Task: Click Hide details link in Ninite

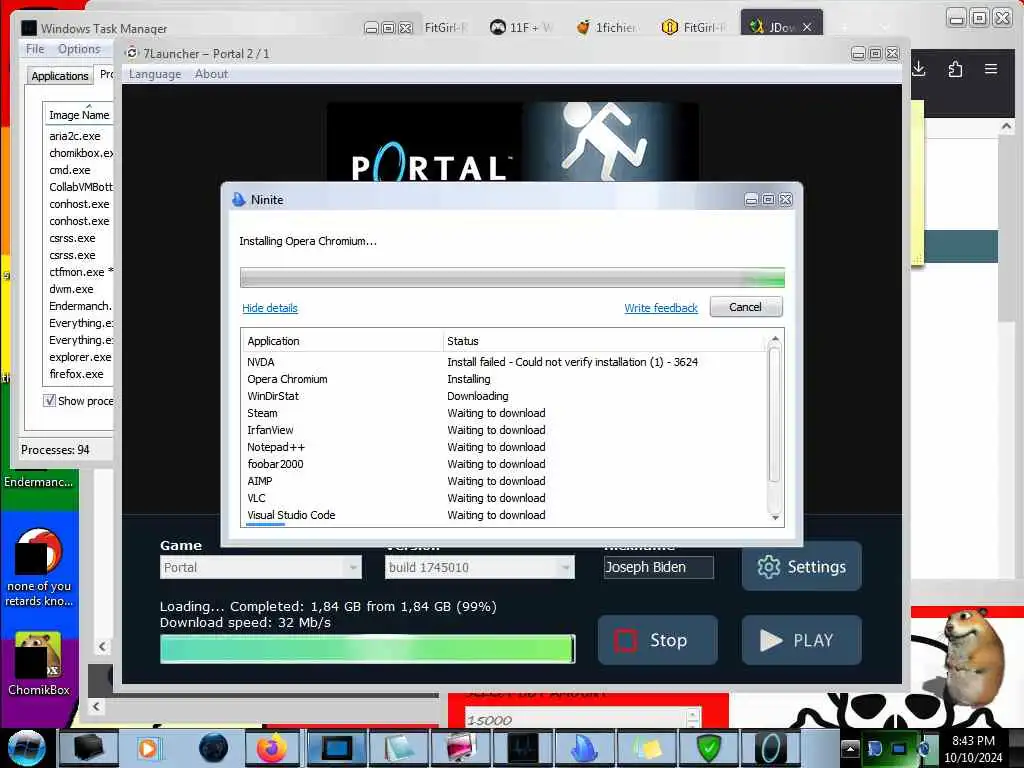Action: pos(270,308)
